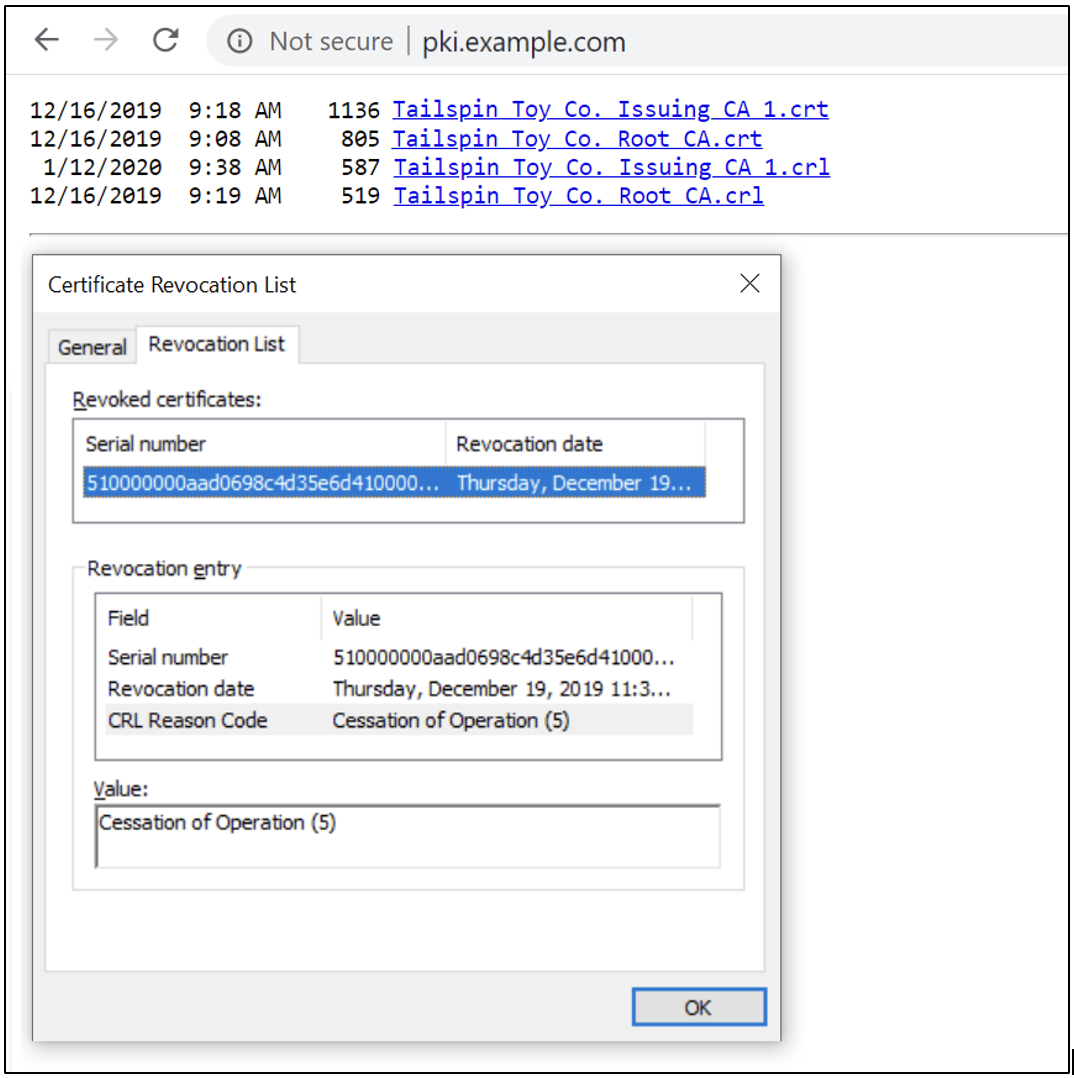Screen dimensions: 1074x1078
Task: Open Tailspin Toy Co. Root CA.crl link
Action: [578, 196]
